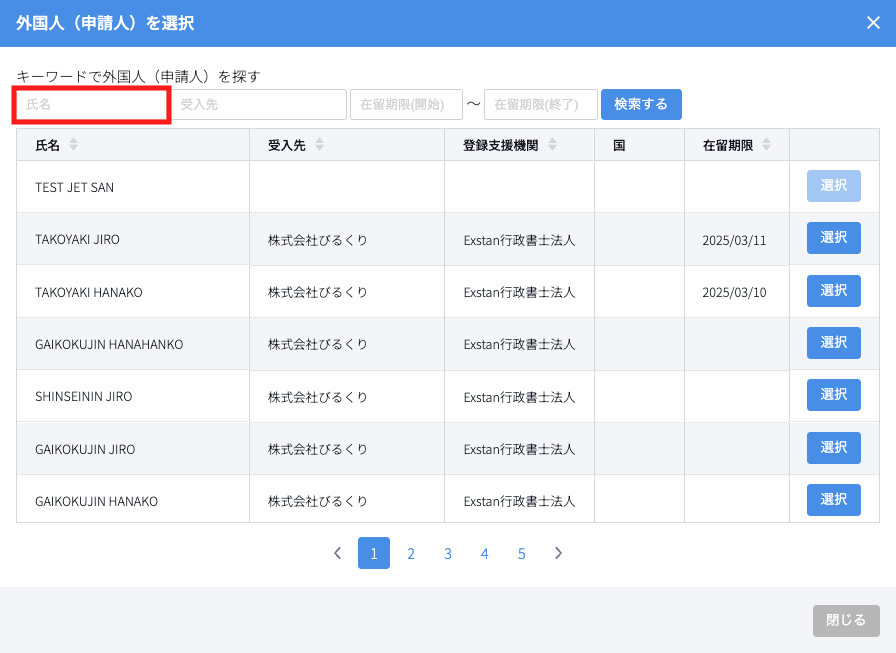This screenshot has width=896, height=653.
Task: Choose GAIKOKUJIN HANAKO via 選択 button
Action: (833, 500)
